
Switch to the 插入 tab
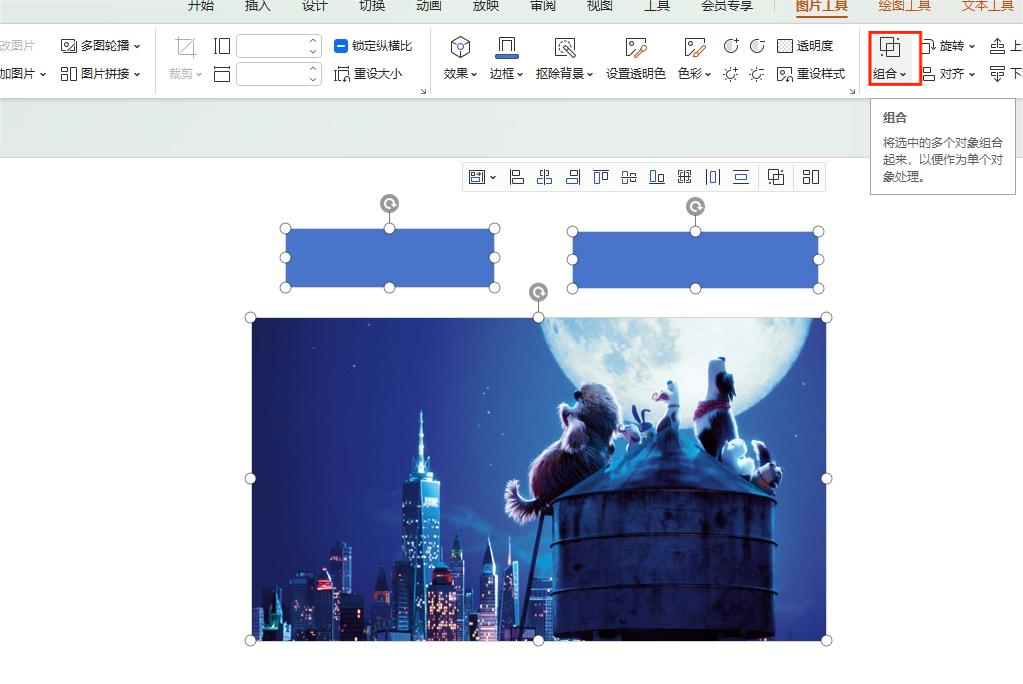(257, 6)
